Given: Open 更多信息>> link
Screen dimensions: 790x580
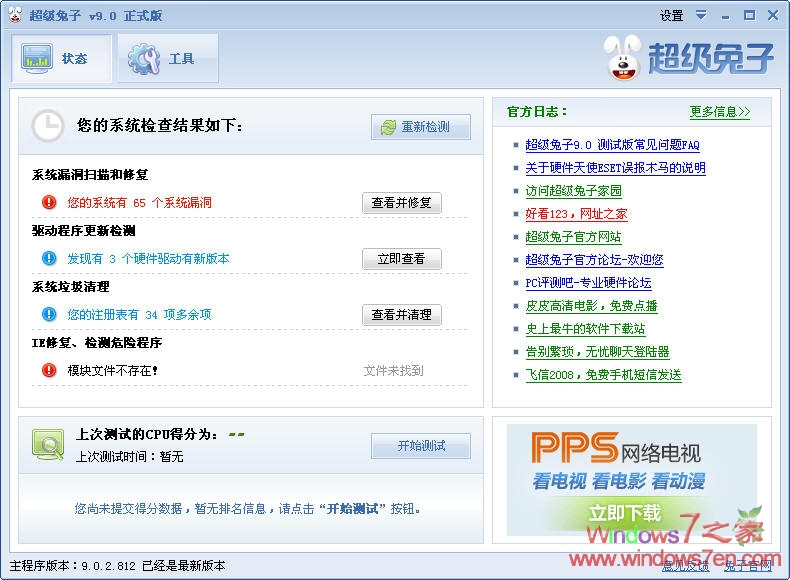Looking at the screenshot, I should 719,112.
